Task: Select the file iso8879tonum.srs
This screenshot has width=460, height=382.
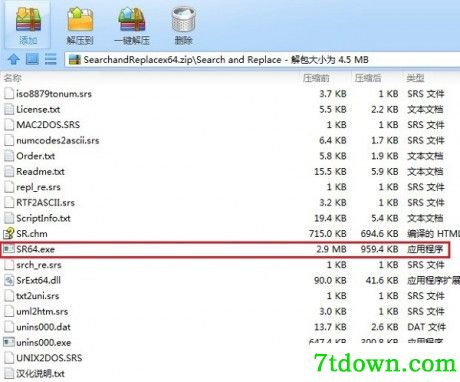Action: tap(54, 94)
